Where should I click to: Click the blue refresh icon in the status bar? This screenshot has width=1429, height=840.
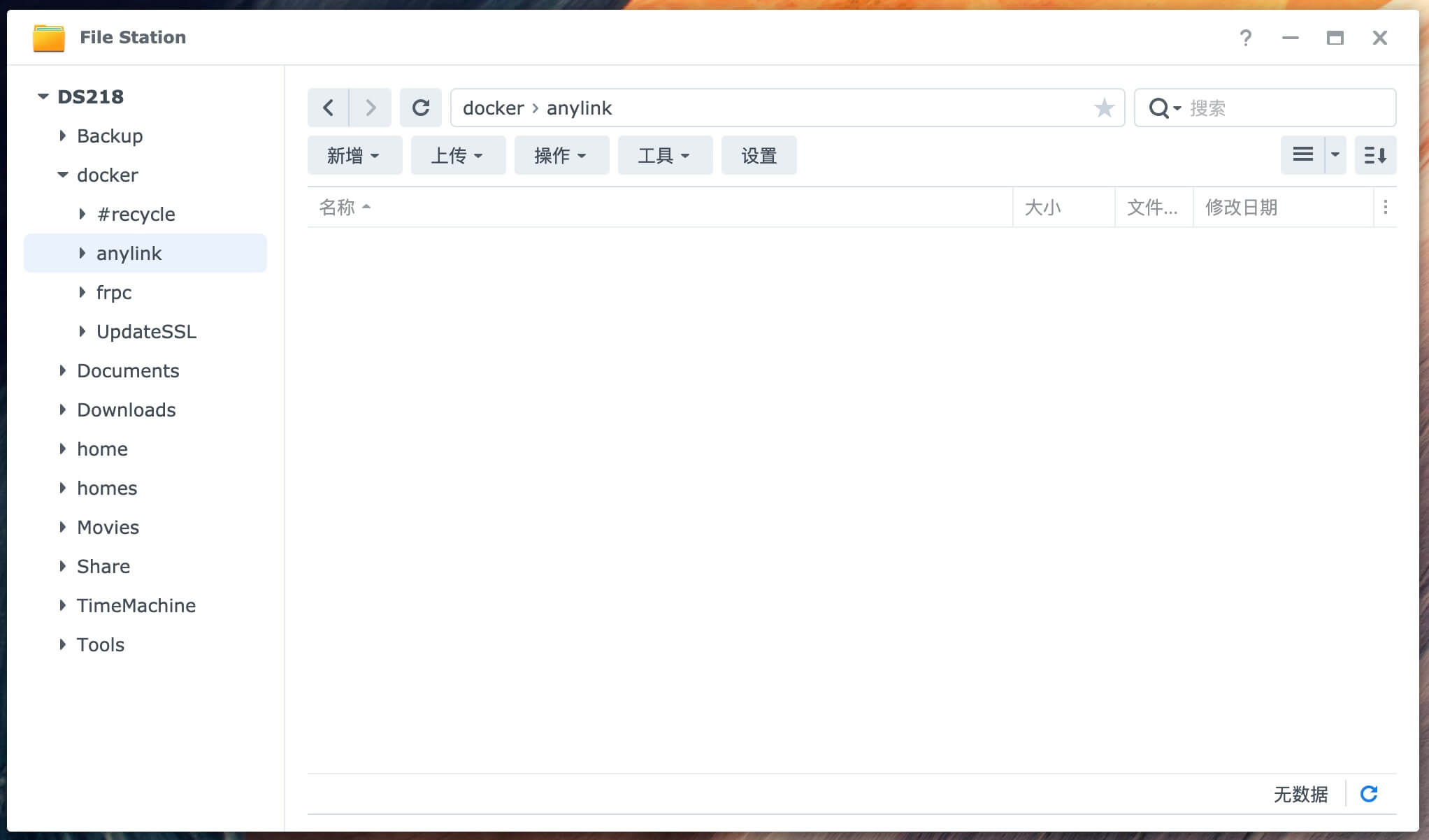(1369, 794)
